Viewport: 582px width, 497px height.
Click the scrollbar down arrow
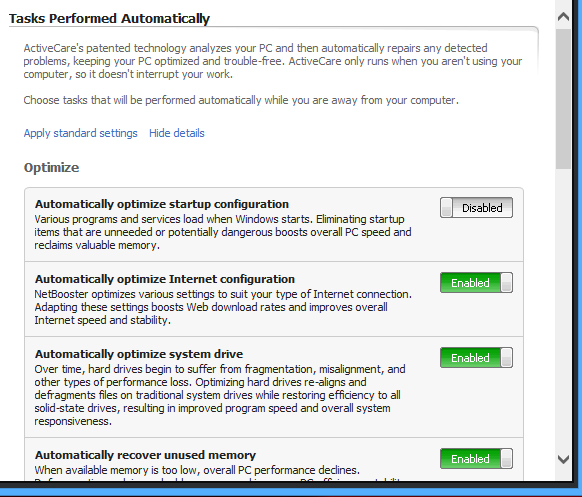click(563, 460)
